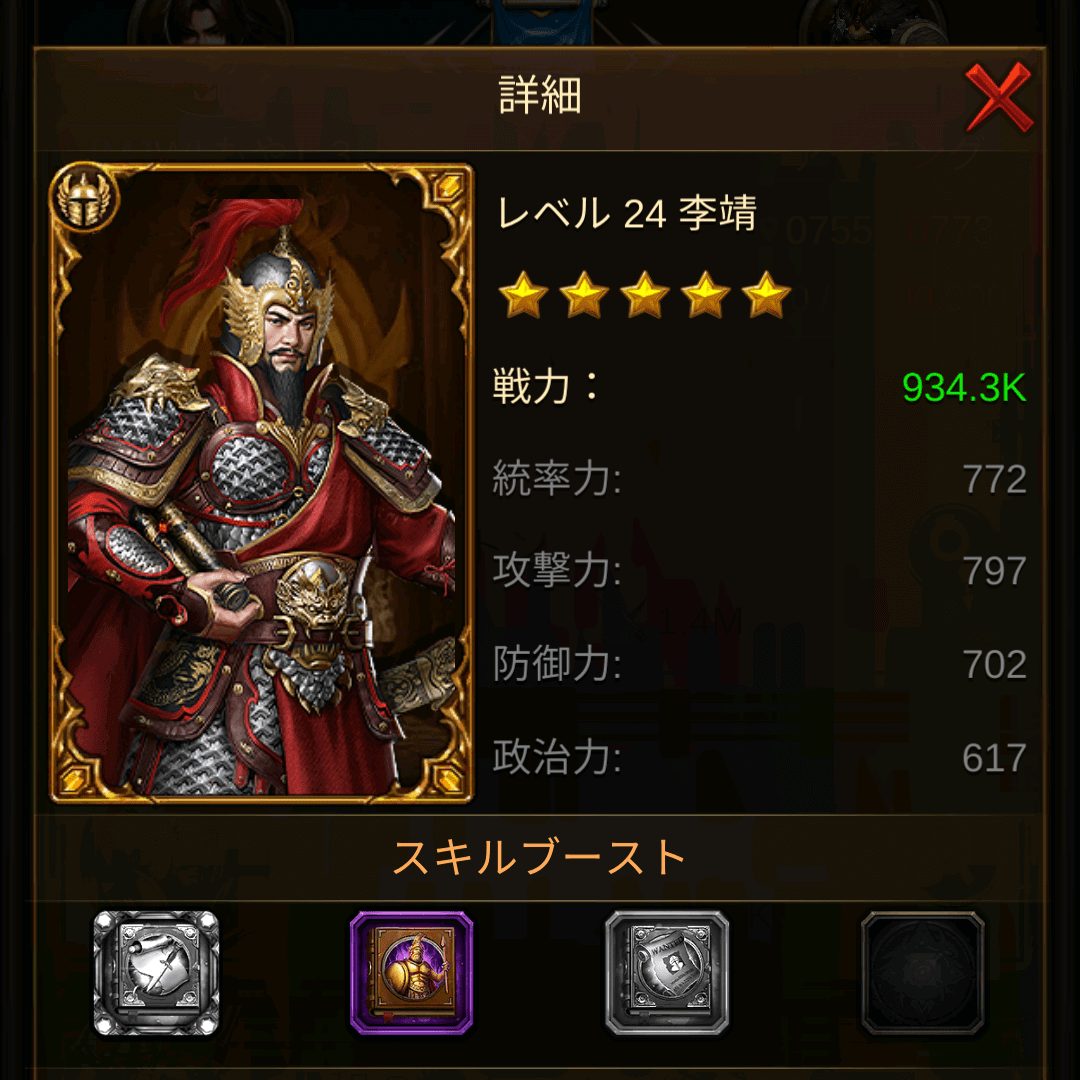Select the 攻撃力 stat row
This screenshot has height=1080, width=1080.
pos(760,571)
